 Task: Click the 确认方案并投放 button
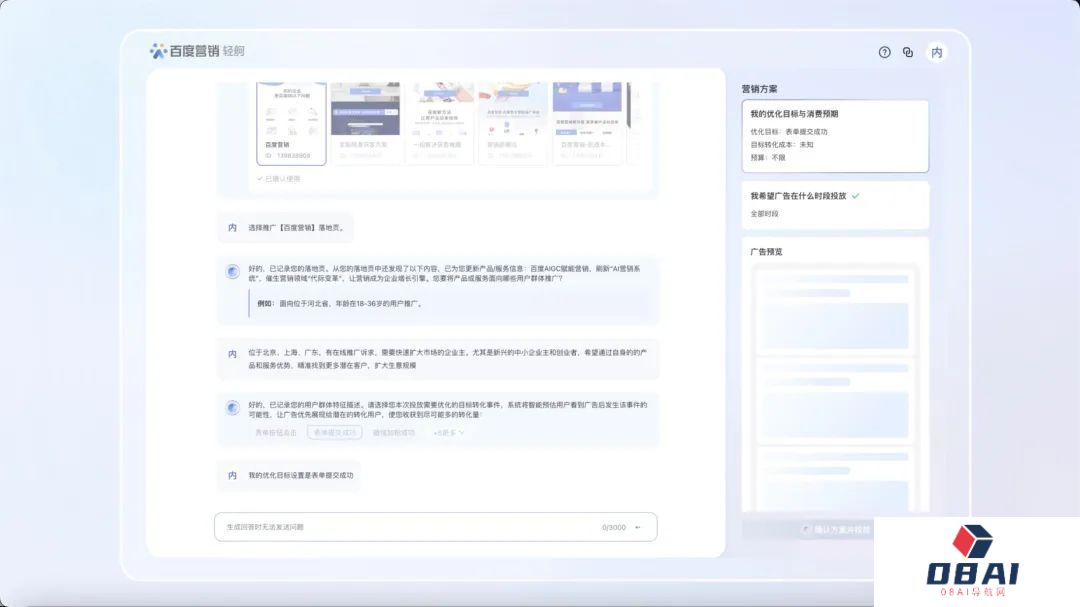(836, 530)
